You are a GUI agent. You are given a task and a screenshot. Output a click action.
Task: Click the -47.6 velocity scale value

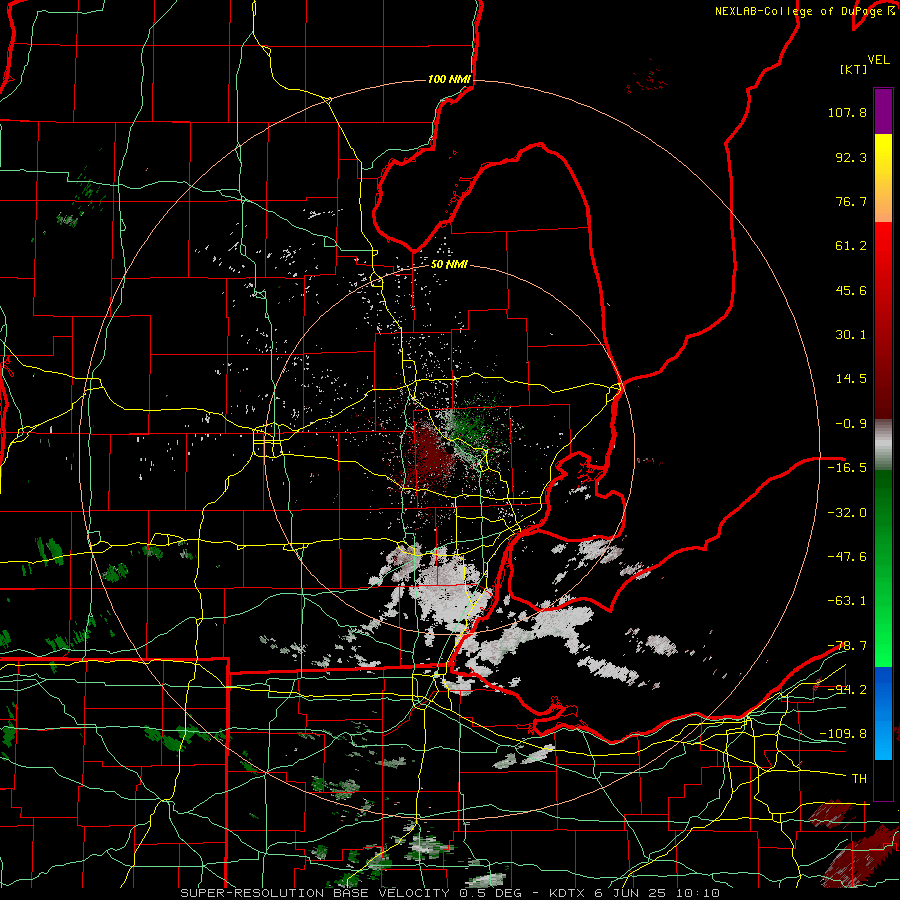click(847, 557)
